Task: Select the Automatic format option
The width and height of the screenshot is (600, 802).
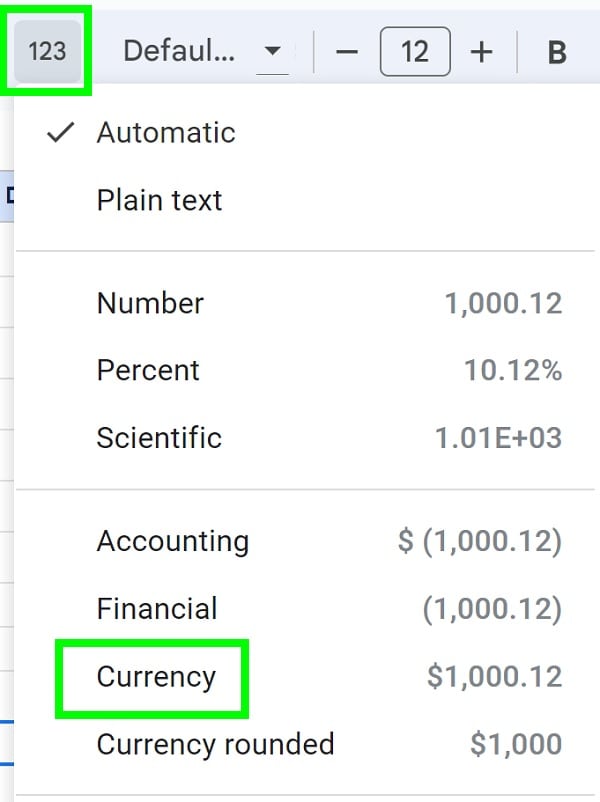Action: pyautogui.click(x=165, y=131)
